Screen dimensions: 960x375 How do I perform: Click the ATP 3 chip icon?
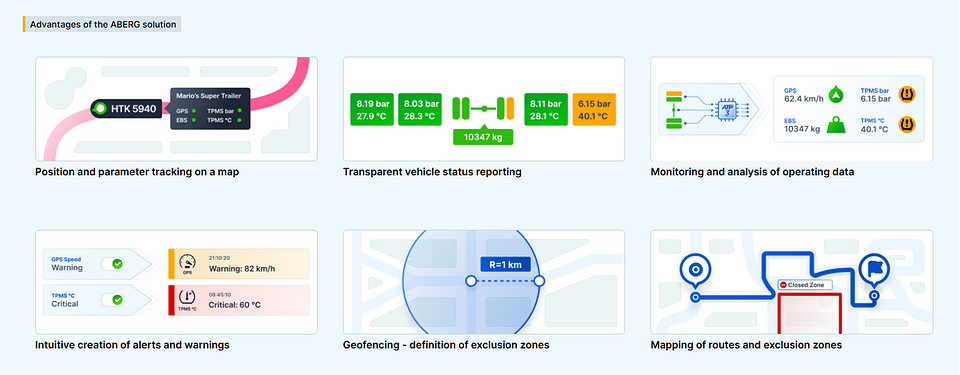727,110
